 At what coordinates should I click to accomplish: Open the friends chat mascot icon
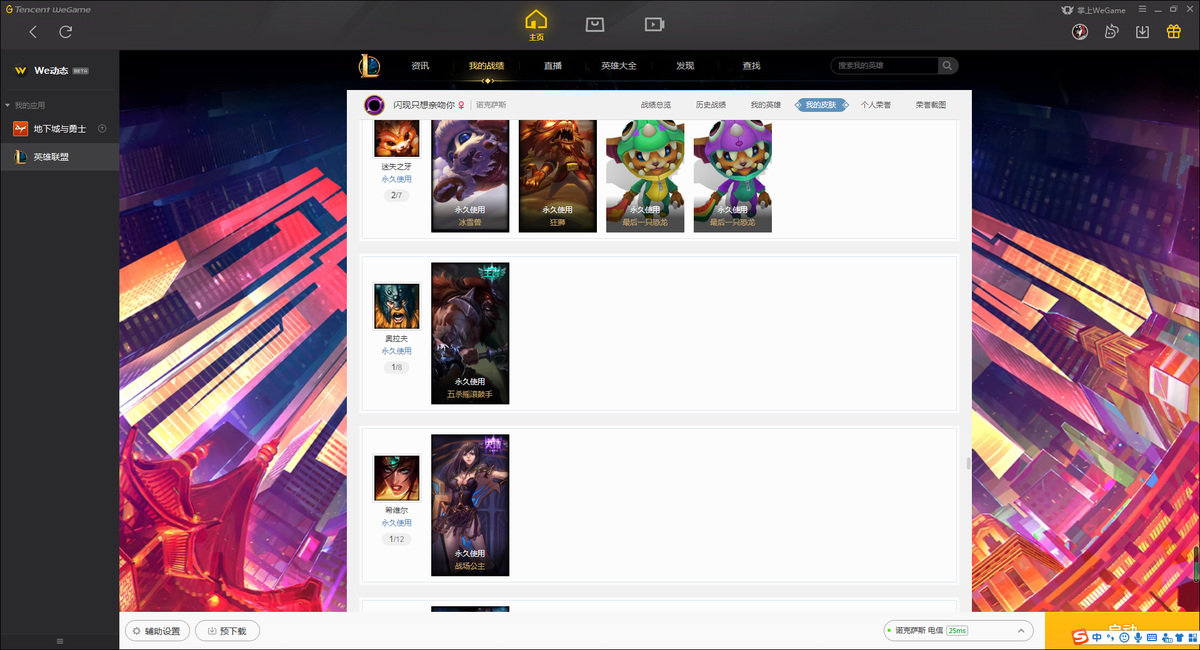[1111, 31]
